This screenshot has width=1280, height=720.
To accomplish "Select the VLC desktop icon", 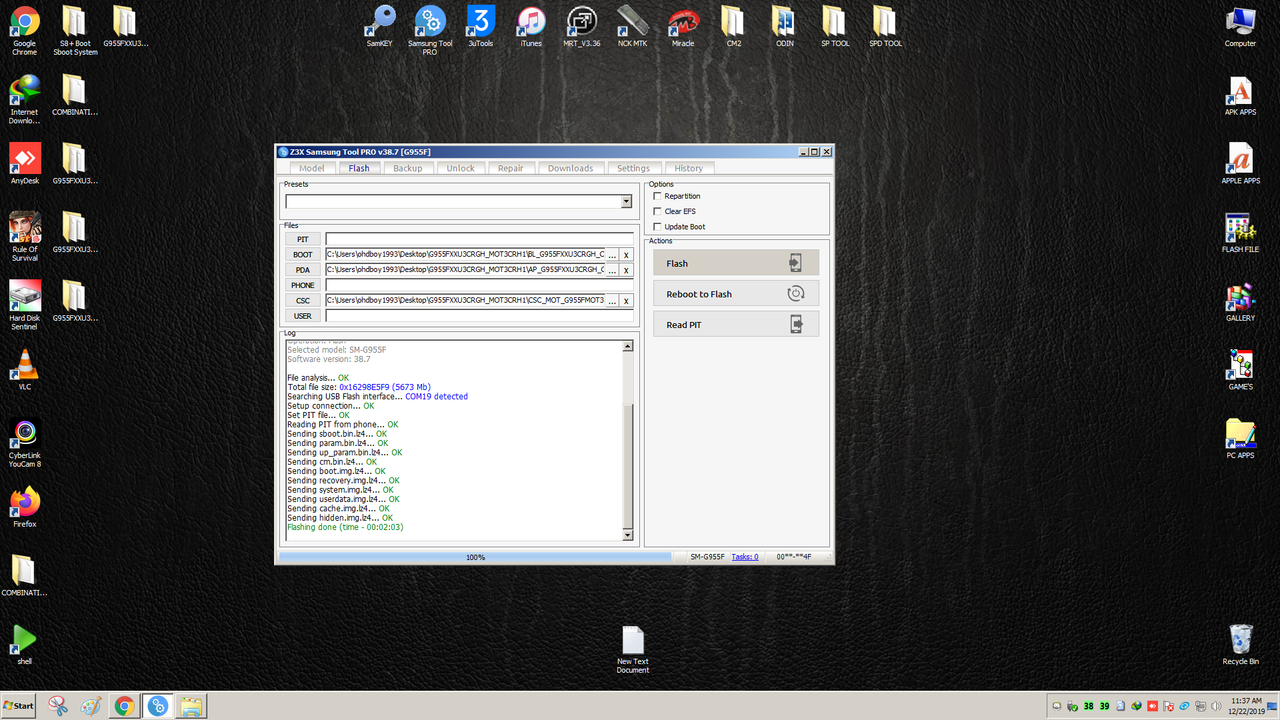I will pyautogui.click(x=25, y=369).
